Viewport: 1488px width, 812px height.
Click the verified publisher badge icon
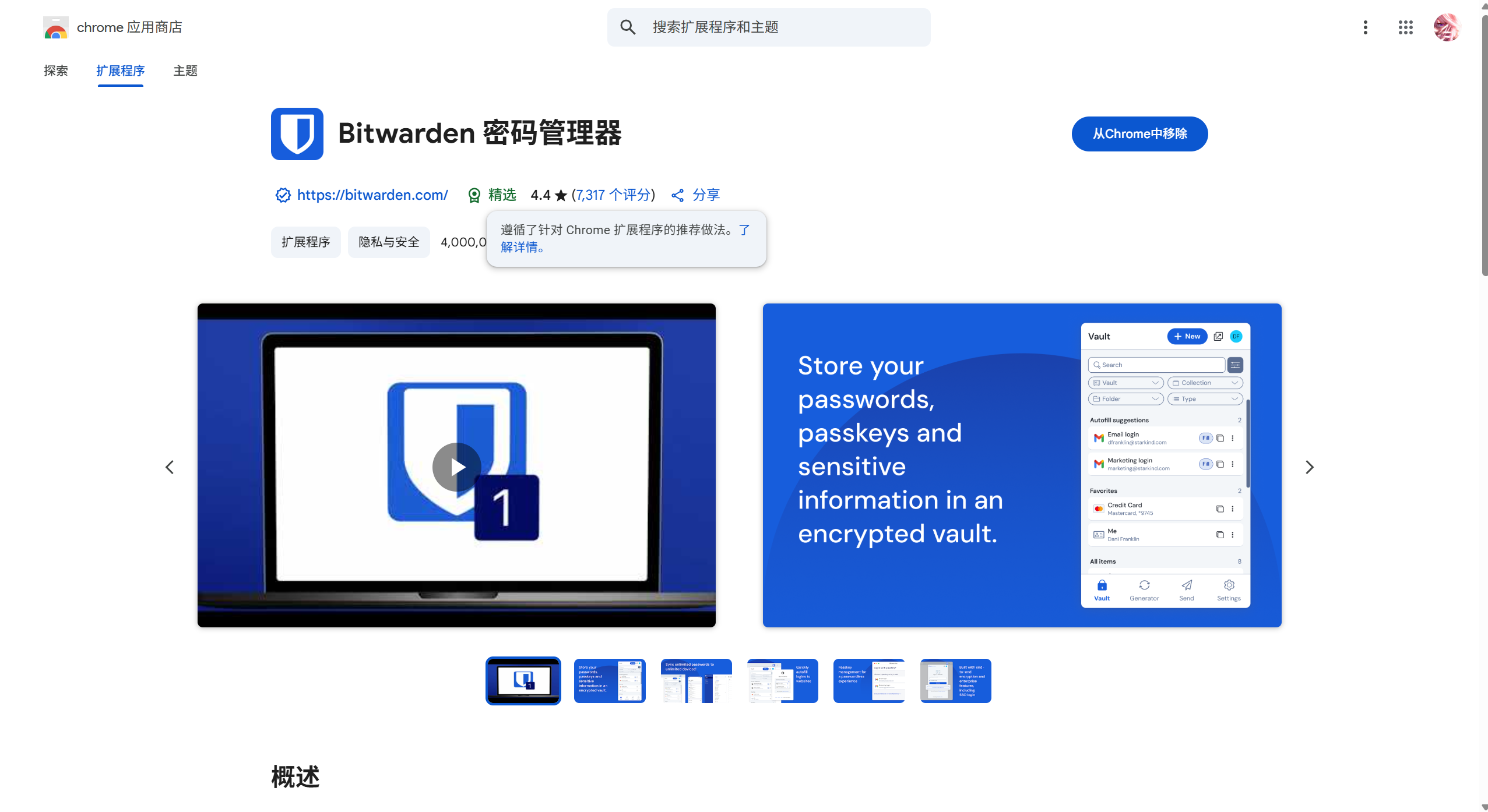coord(283,195)
